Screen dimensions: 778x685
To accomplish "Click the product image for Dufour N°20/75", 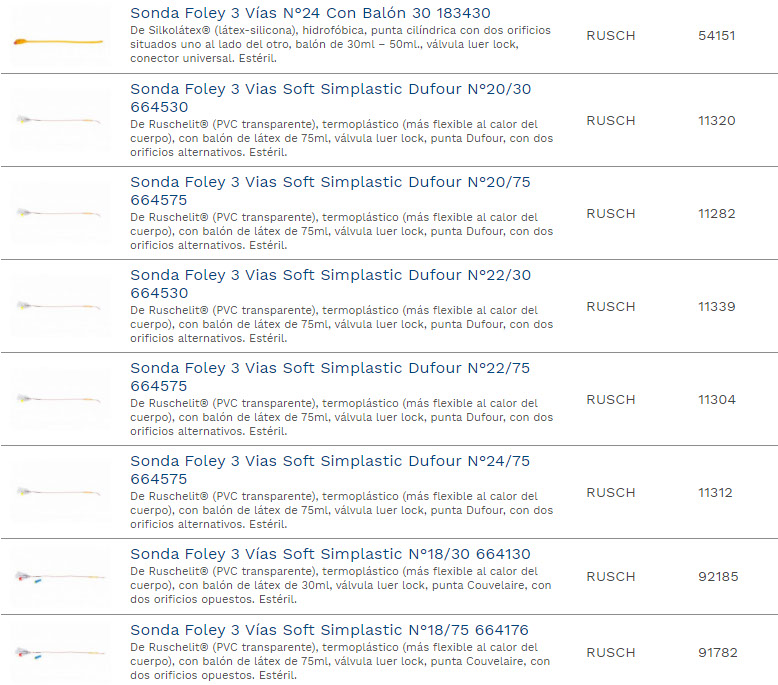I will (x=60, y=213).
